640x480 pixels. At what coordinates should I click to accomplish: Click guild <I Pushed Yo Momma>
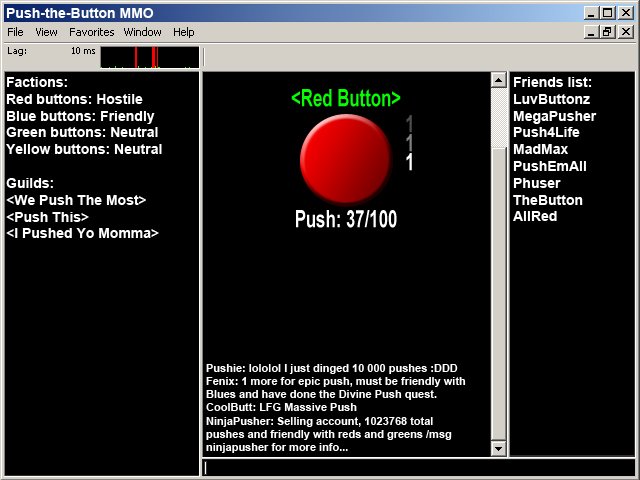(x=82, y=233)
